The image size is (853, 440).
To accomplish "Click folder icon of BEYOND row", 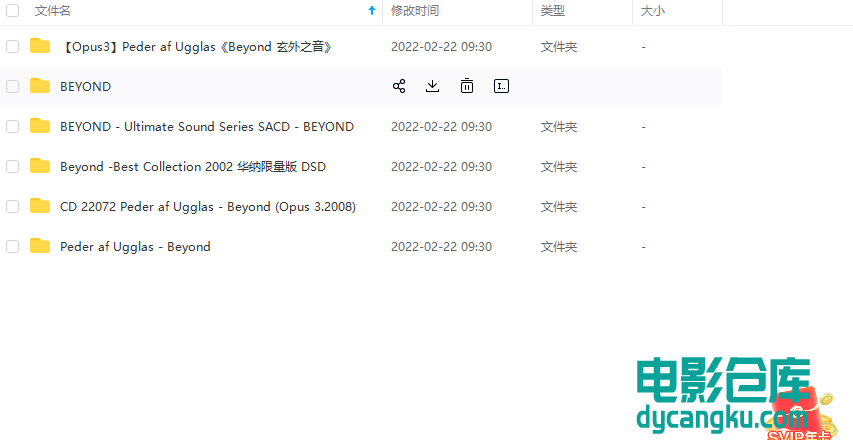I will point(40,86).
